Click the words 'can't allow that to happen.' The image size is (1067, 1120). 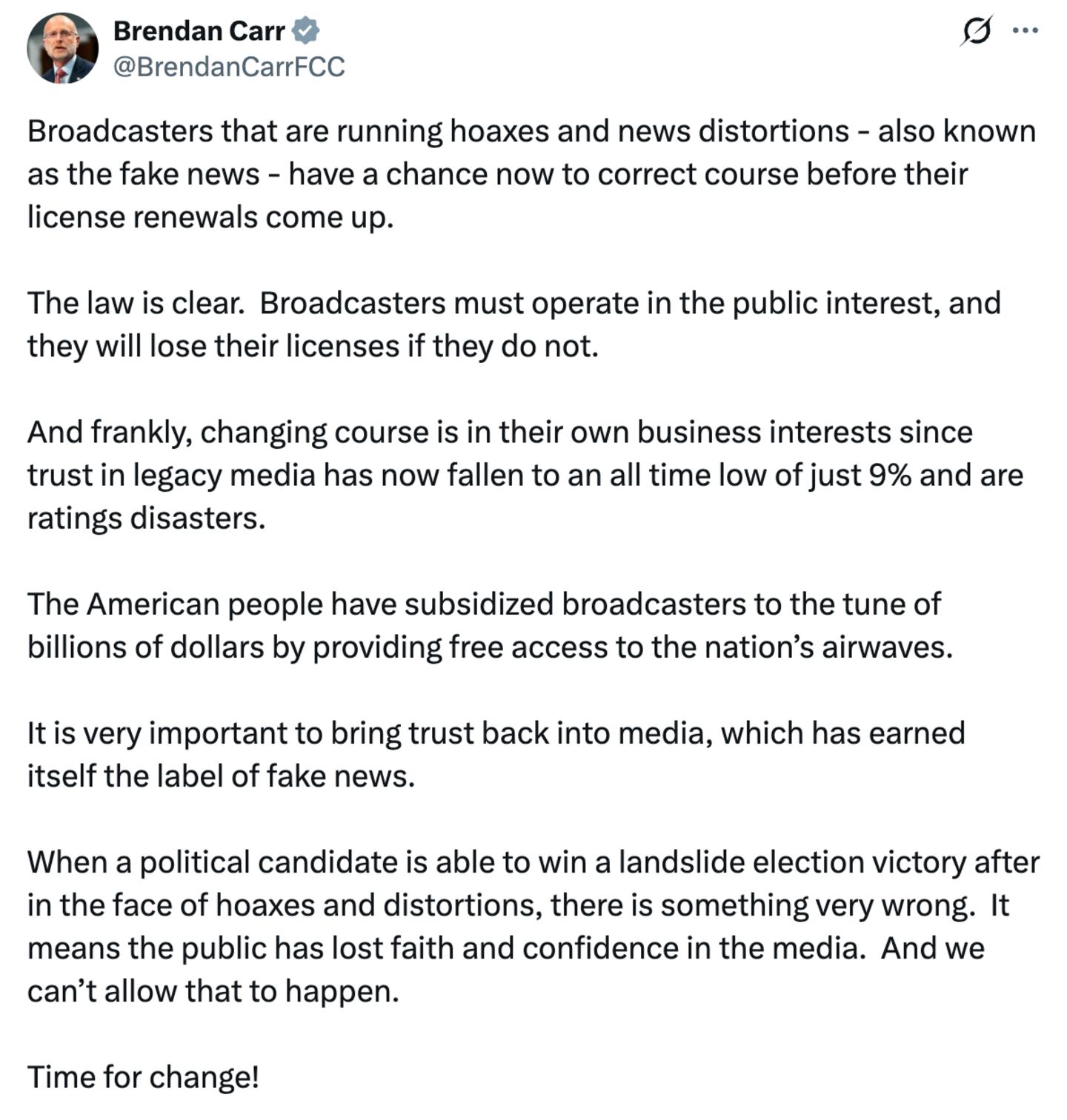pos(213,990)
